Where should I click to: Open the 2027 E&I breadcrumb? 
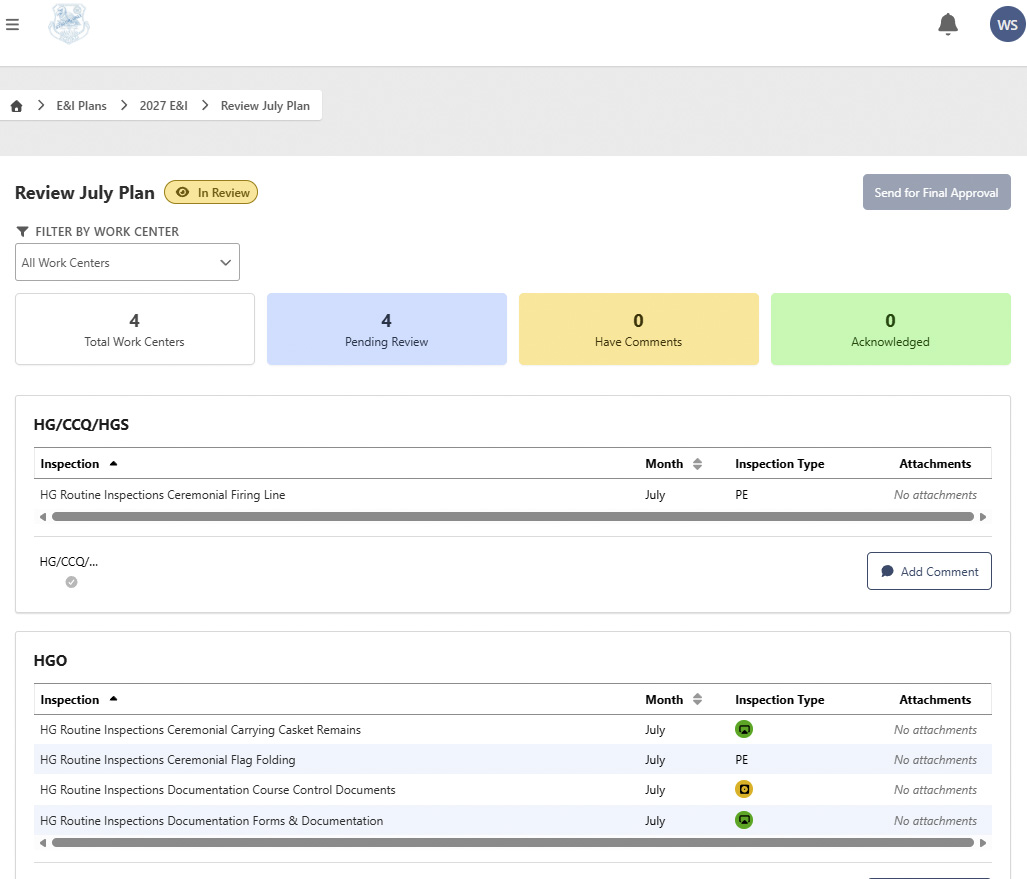(x=164, y=105)
